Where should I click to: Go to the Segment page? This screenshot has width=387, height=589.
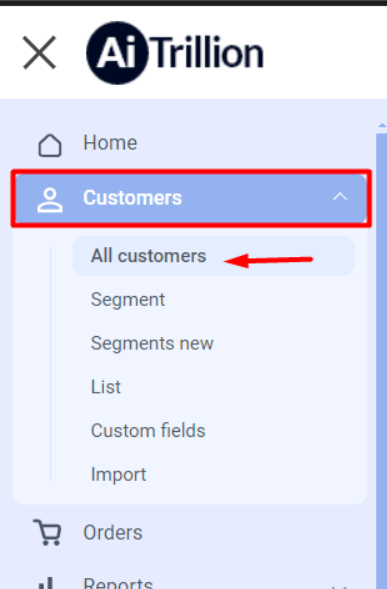(128, 299)
